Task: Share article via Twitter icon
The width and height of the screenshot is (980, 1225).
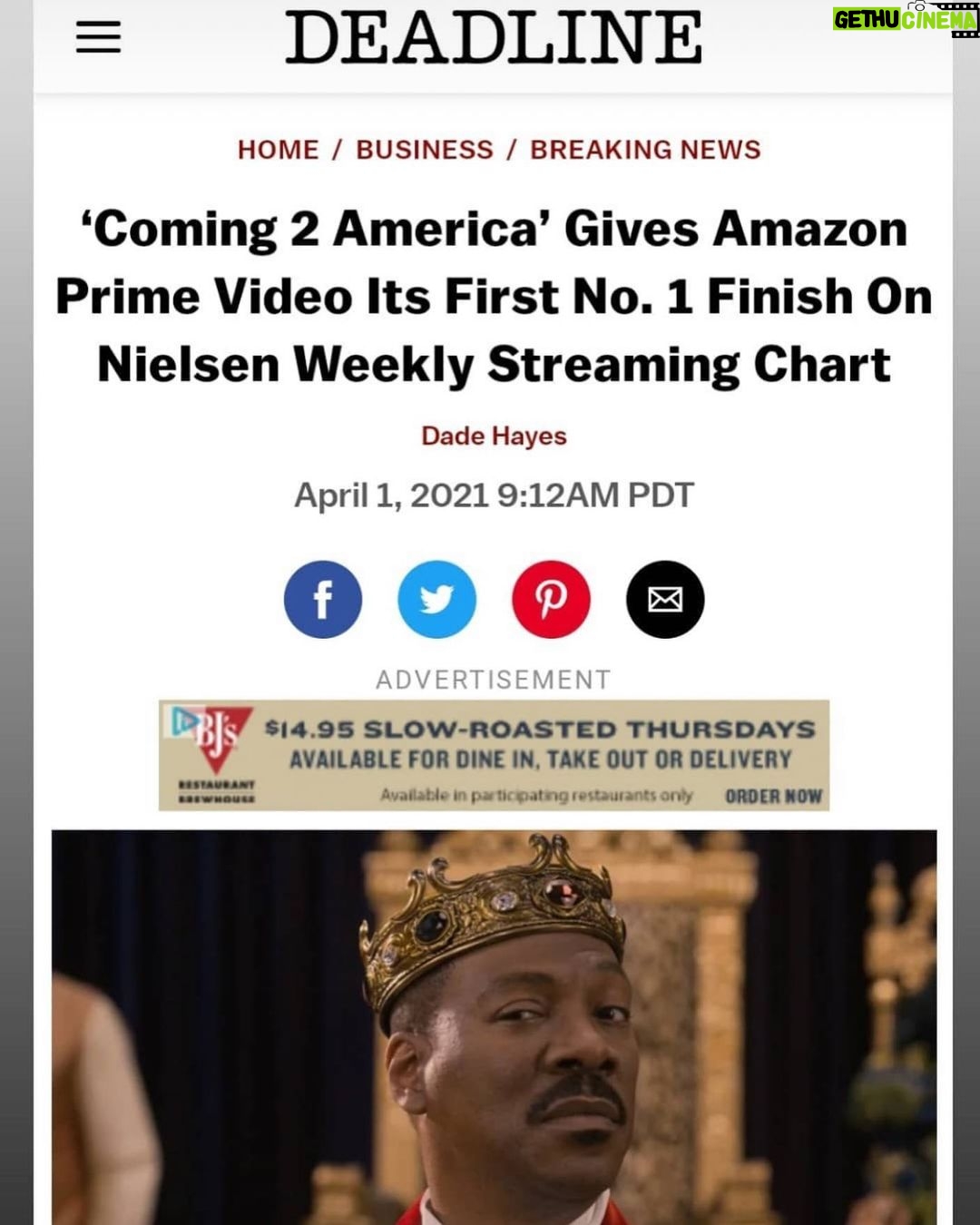Action: (436, 600)
